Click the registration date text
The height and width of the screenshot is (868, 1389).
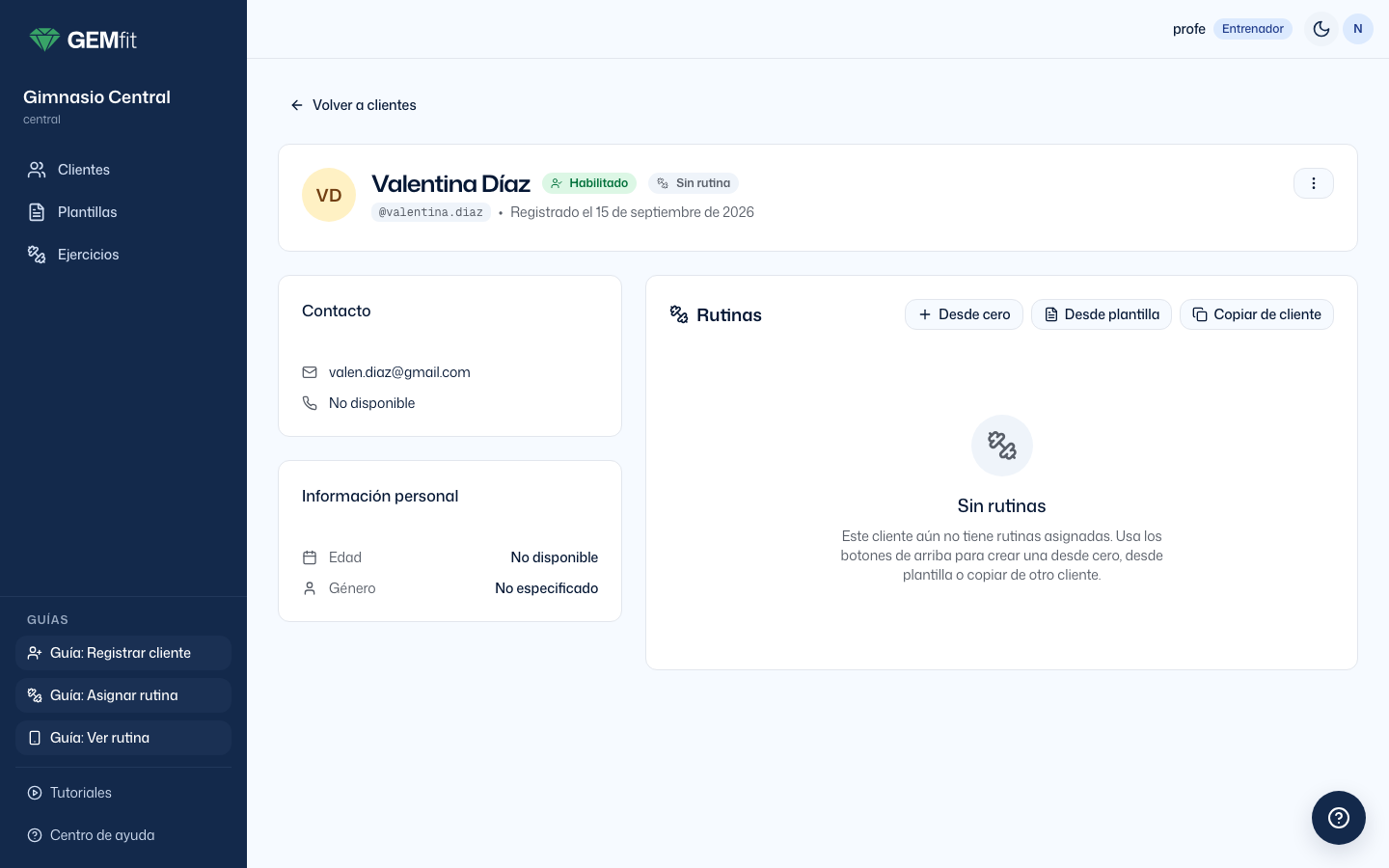[x=632, y=212]
